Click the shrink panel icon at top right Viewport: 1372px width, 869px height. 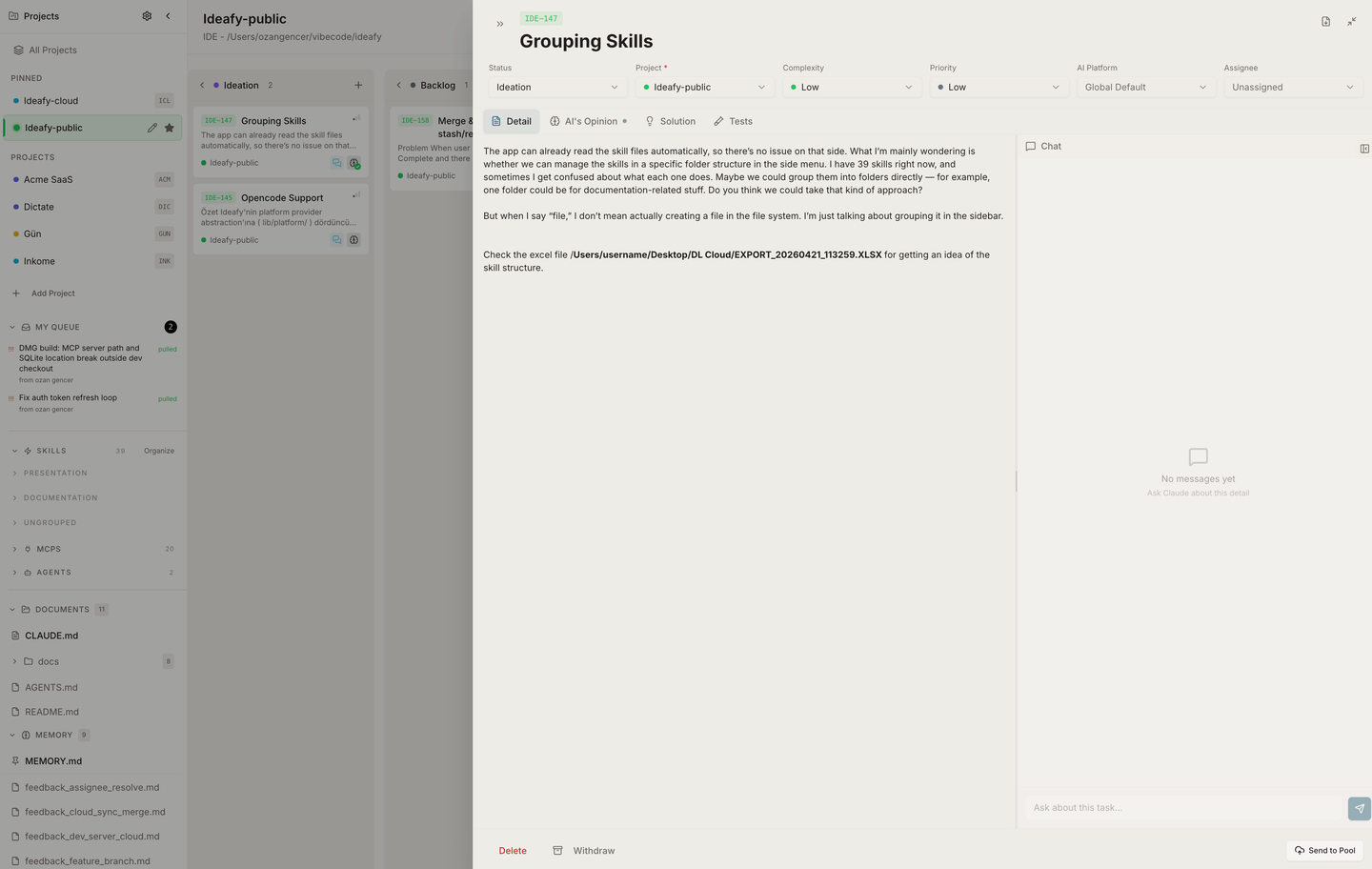pyautogui.click(x=1352, y=21)
